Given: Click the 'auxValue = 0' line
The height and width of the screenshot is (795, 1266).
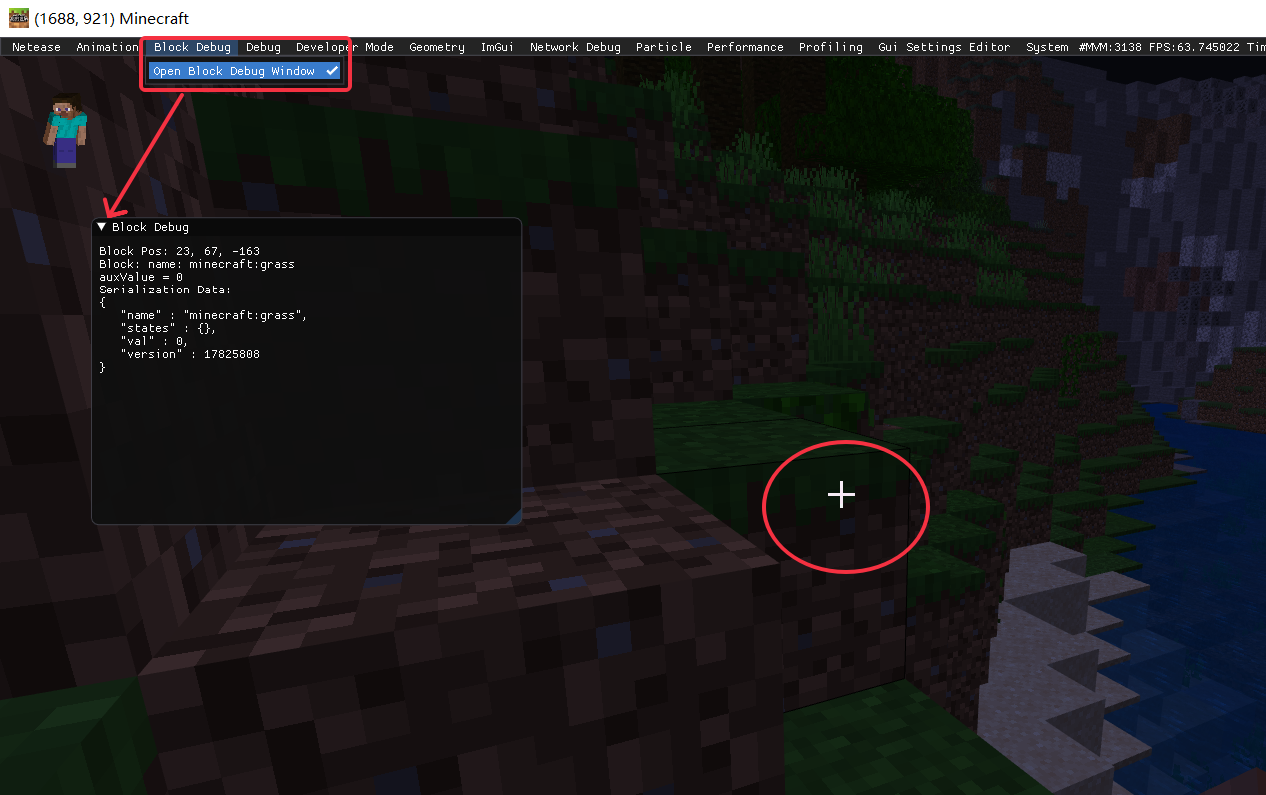Looking at the screenshot, I should point(141,277).
